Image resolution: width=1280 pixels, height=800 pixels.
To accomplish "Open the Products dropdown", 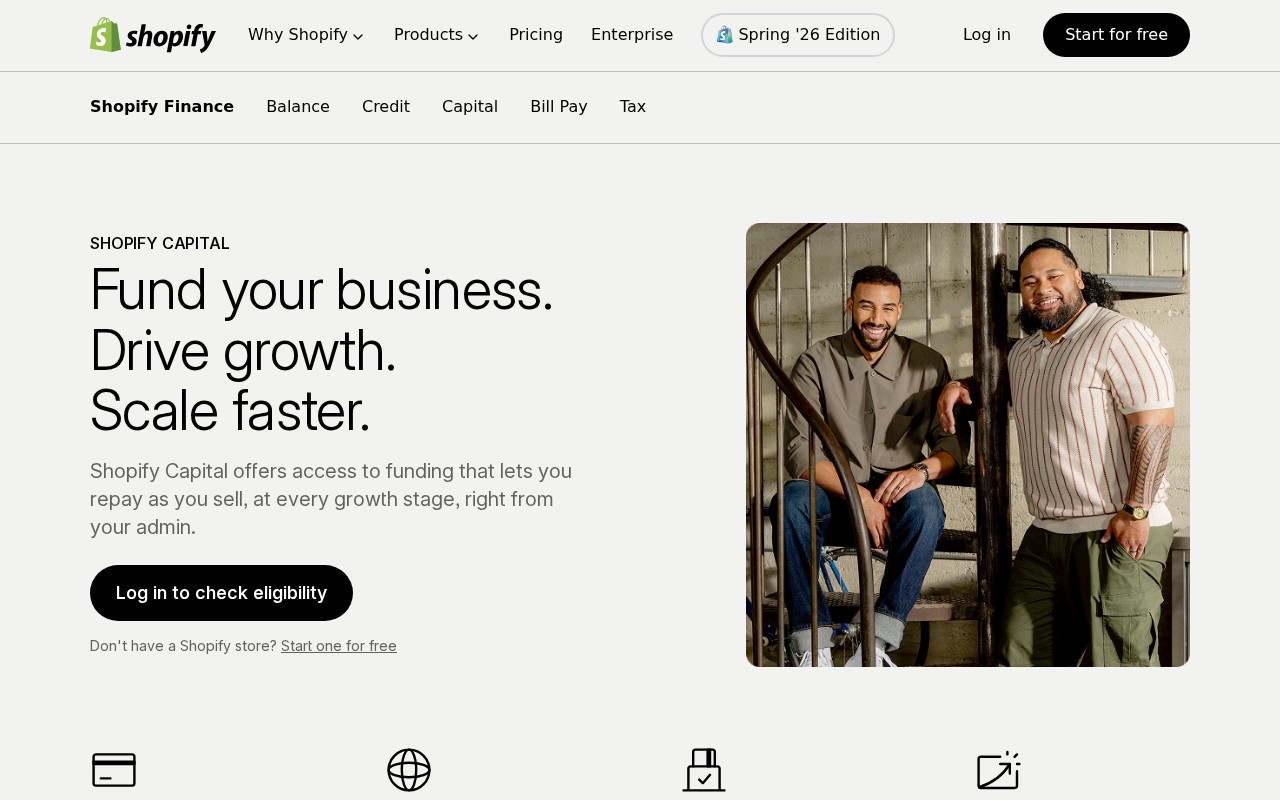I will (437, 35).
